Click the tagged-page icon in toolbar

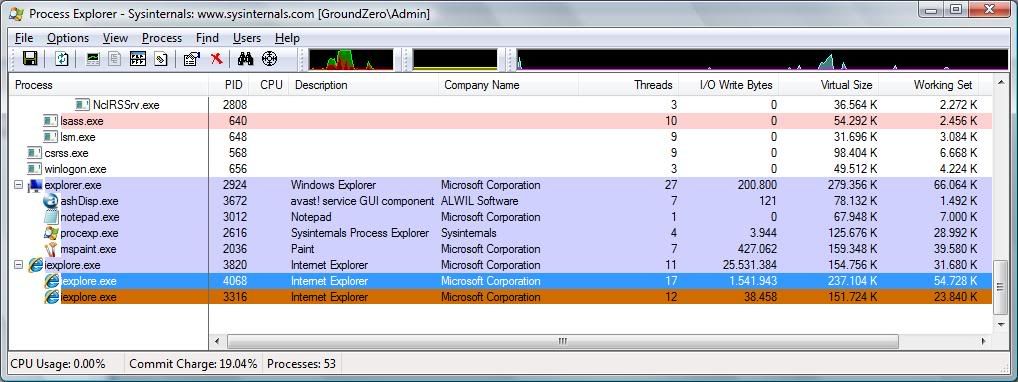pos(160,59)
